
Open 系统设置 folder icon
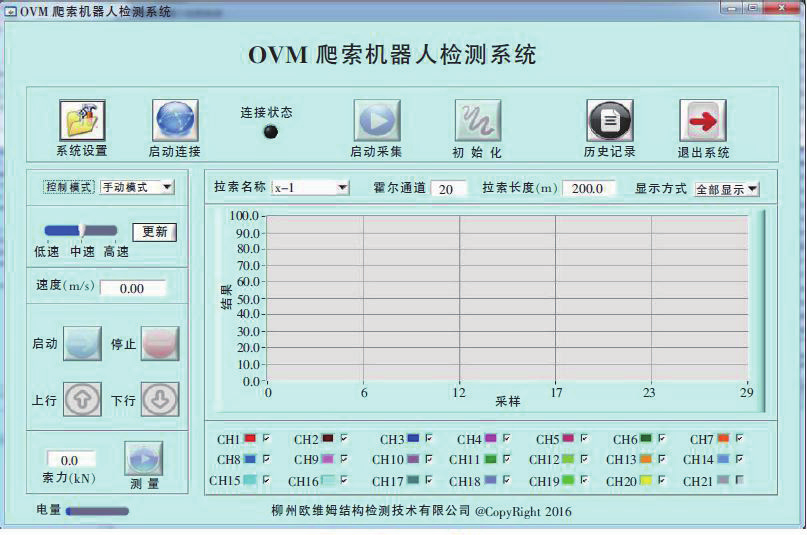[x=82, y=121]
